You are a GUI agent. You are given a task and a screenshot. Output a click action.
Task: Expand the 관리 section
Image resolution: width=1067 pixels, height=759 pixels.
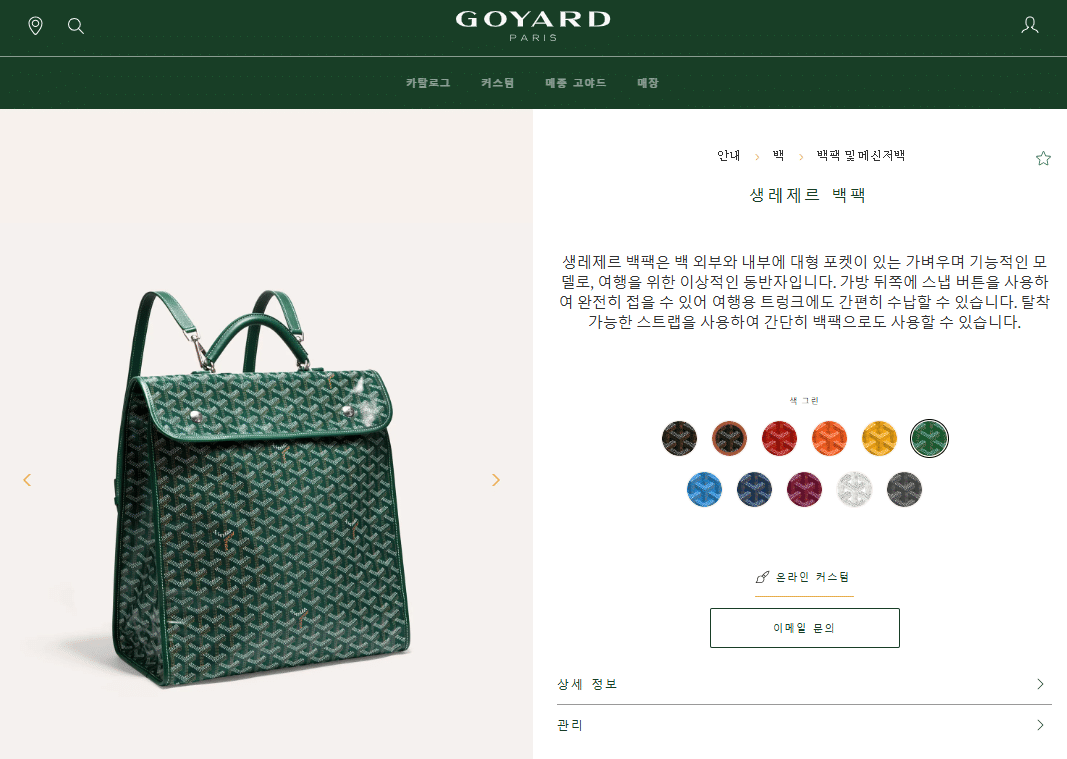pyautogui.click(x=804, y=725)
